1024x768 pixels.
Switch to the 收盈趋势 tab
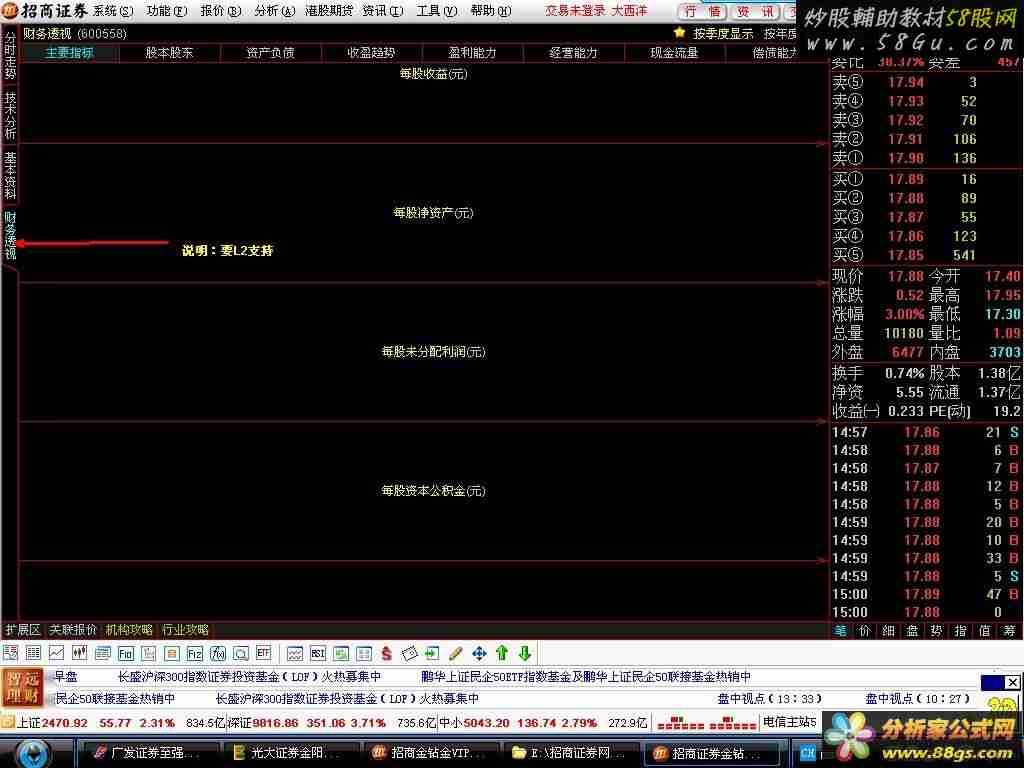point(372,53)
